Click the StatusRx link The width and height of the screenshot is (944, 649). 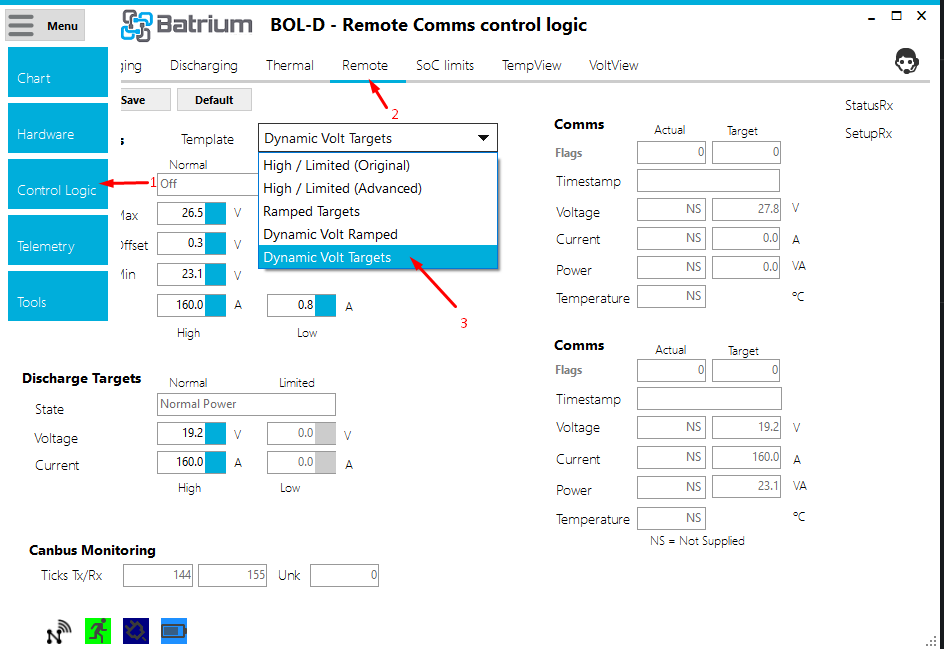tap(868, 105)
